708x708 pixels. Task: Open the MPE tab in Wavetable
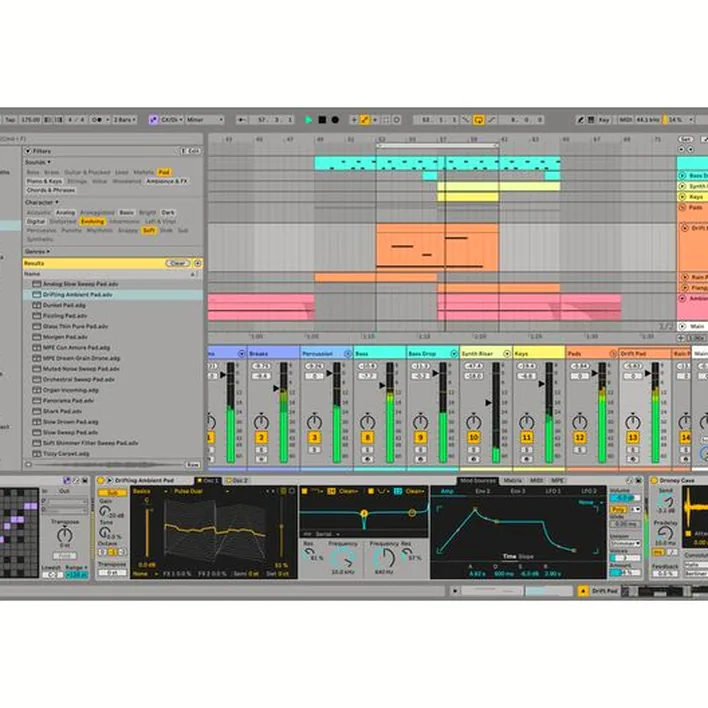point(557,480)
